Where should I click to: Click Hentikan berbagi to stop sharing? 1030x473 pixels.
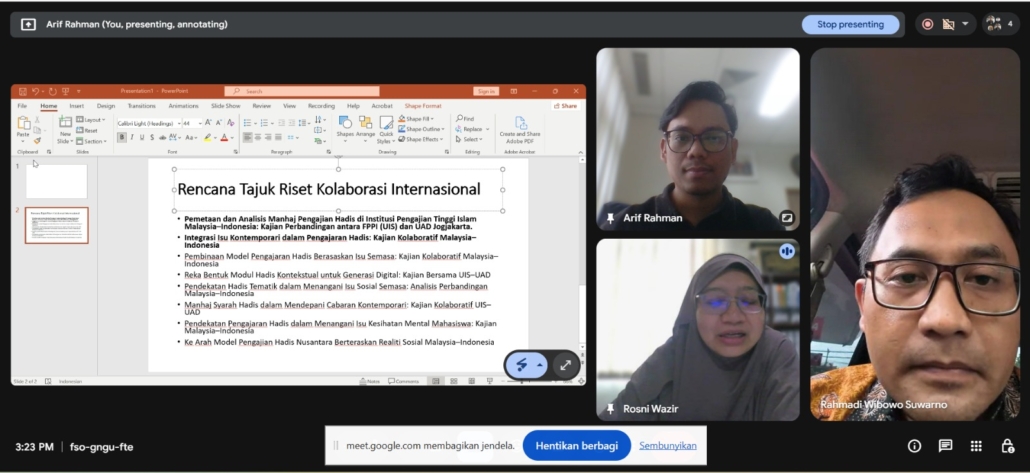(576, 445)
